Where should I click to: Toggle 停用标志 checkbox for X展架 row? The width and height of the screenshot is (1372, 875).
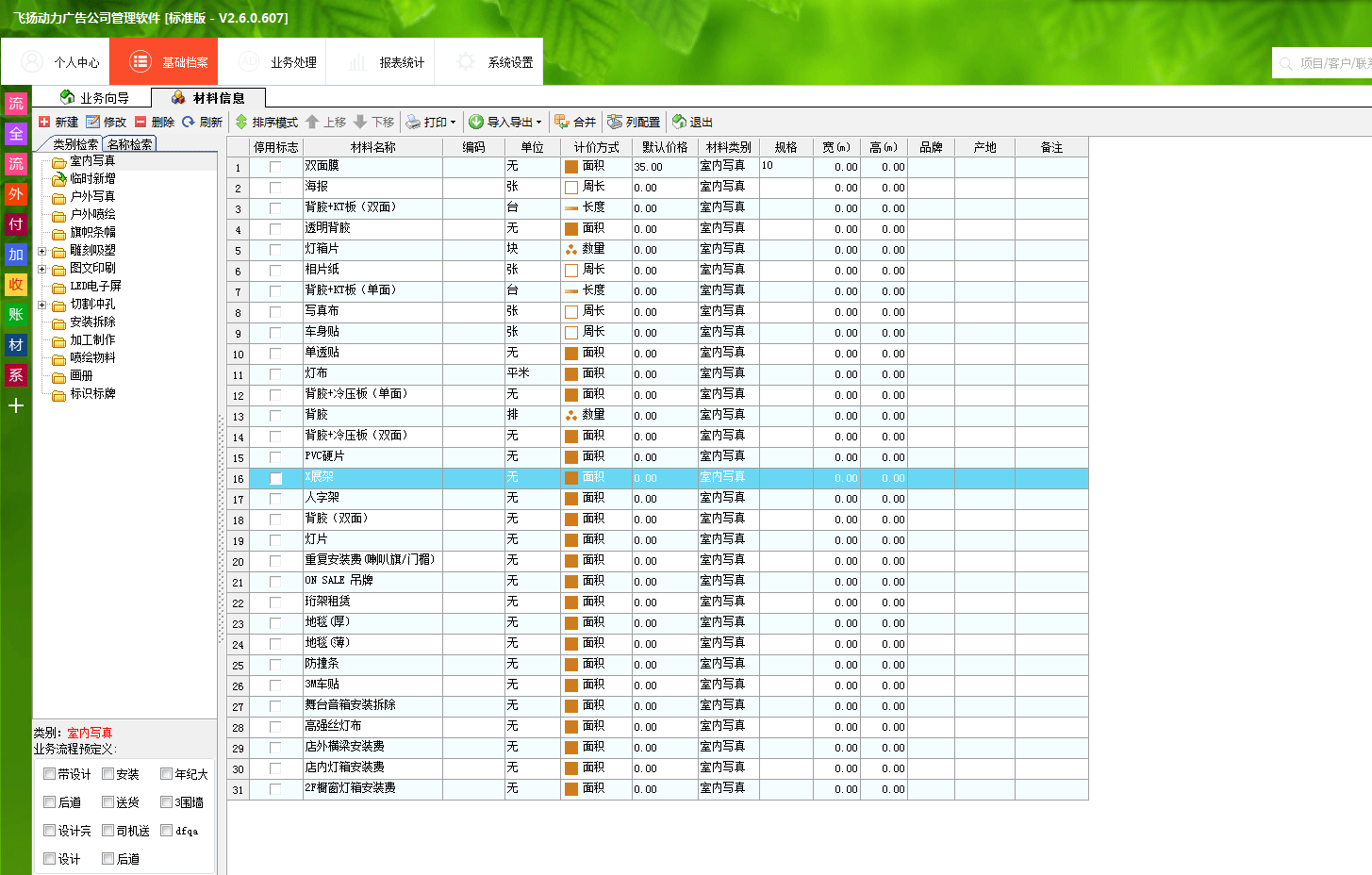(274, 478)
